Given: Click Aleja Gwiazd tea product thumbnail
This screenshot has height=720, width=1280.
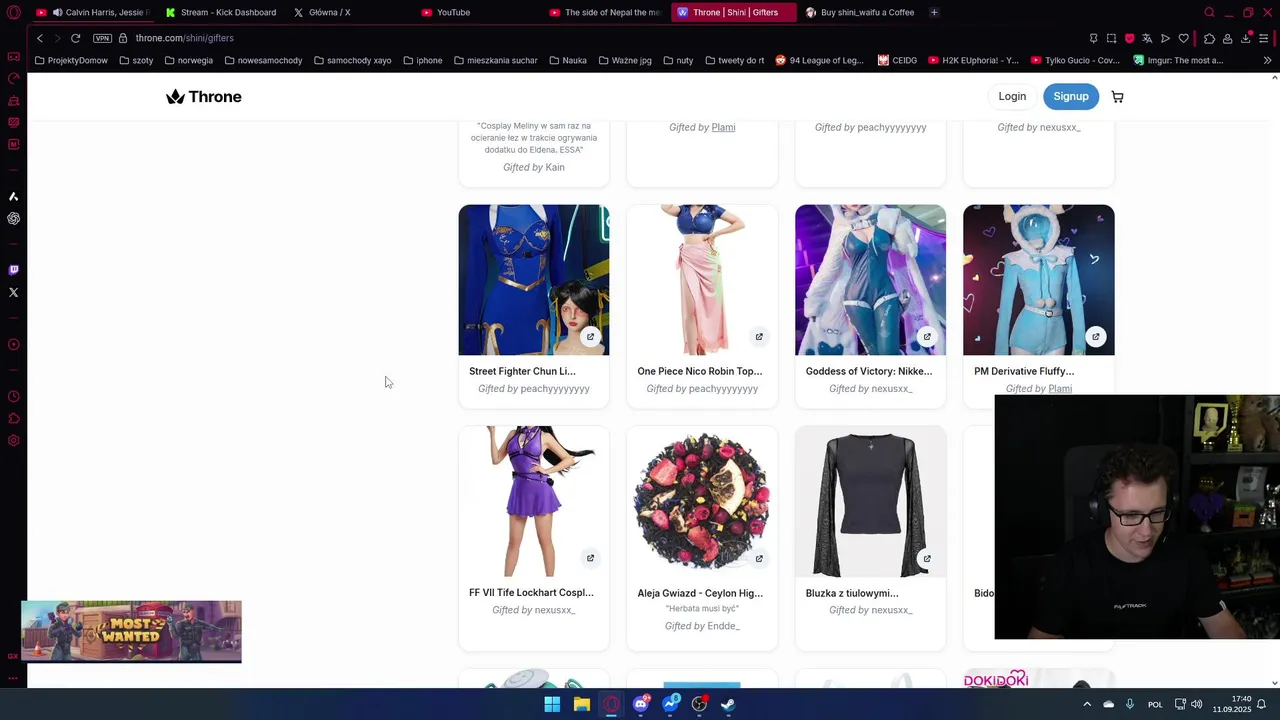Looking at the screenshot, I should pos(702,502).
